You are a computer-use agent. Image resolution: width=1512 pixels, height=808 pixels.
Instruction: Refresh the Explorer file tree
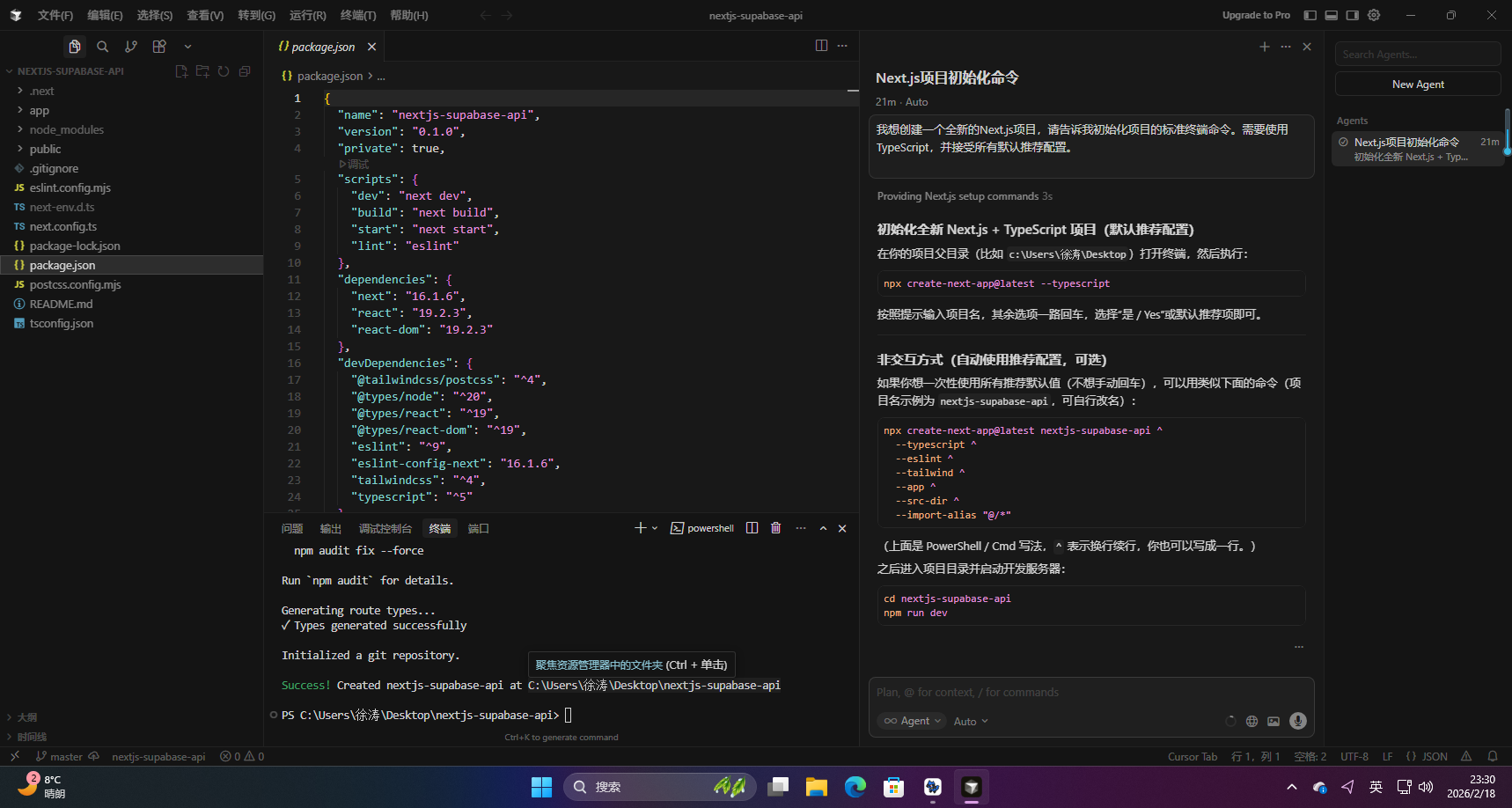tap(224, 71)
